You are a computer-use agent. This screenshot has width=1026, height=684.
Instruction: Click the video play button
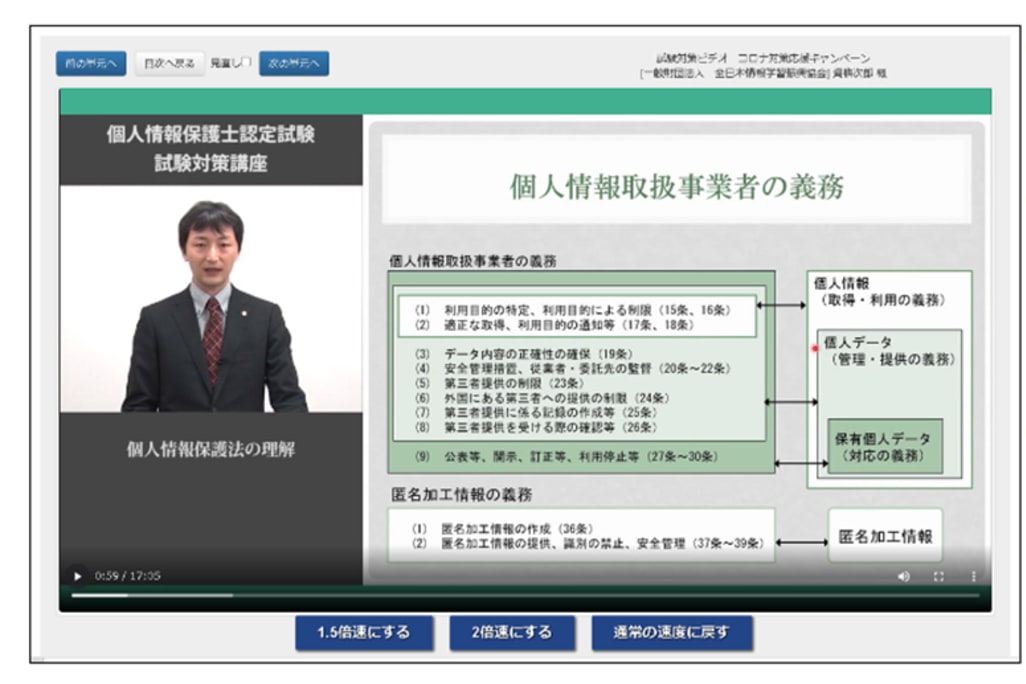(x=78, y=576)
